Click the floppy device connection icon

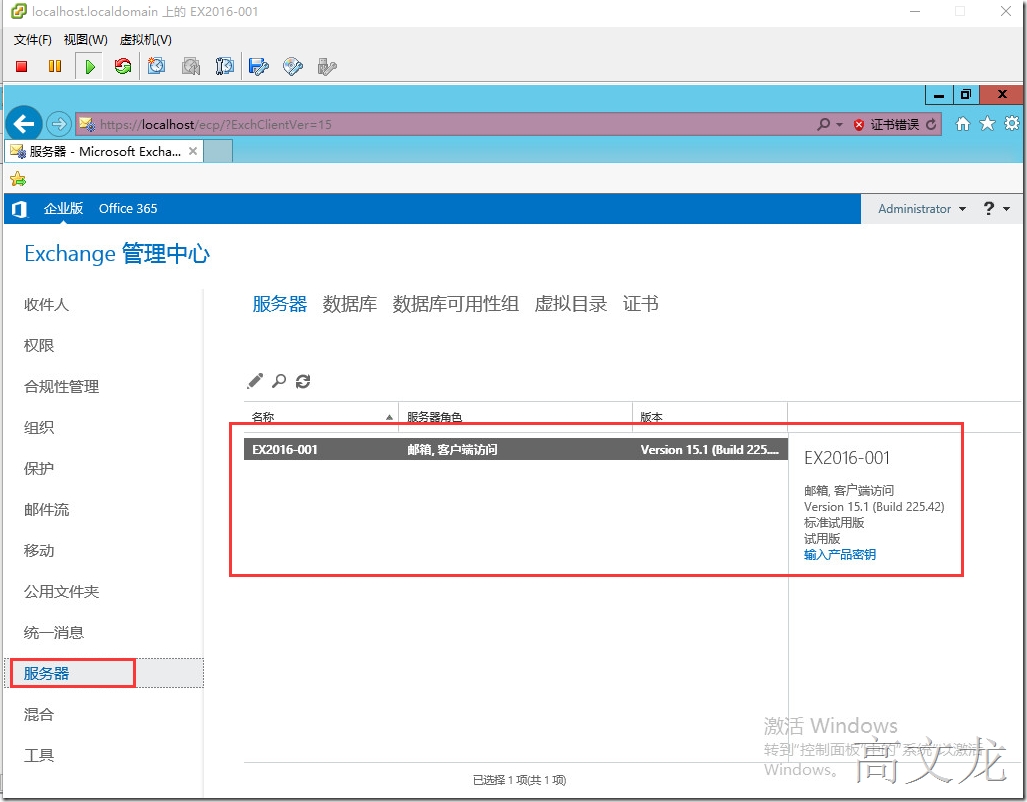(259, 66)
